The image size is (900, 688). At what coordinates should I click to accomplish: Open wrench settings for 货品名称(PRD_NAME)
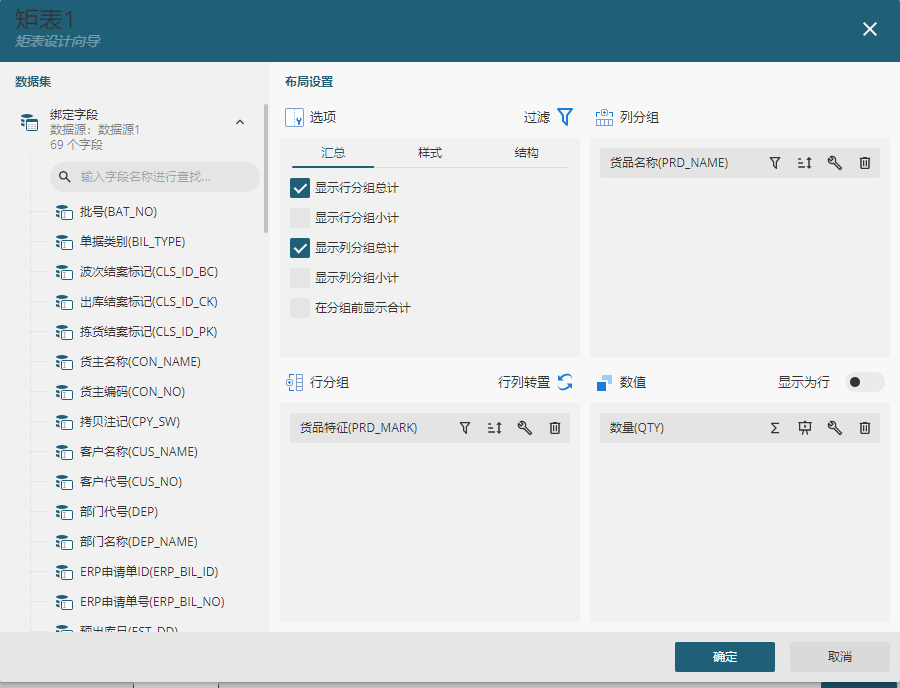(x=835, y=163)
